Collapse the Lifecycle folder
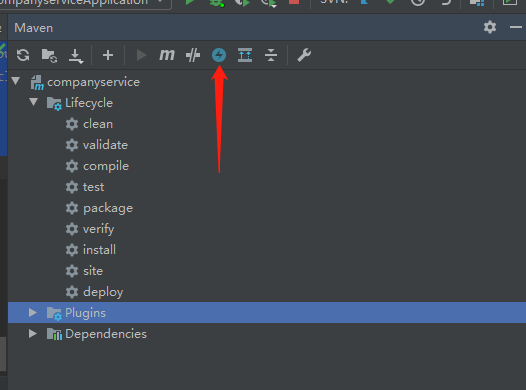The height and width of the screenshot is (390, 526). click(34, 102)
